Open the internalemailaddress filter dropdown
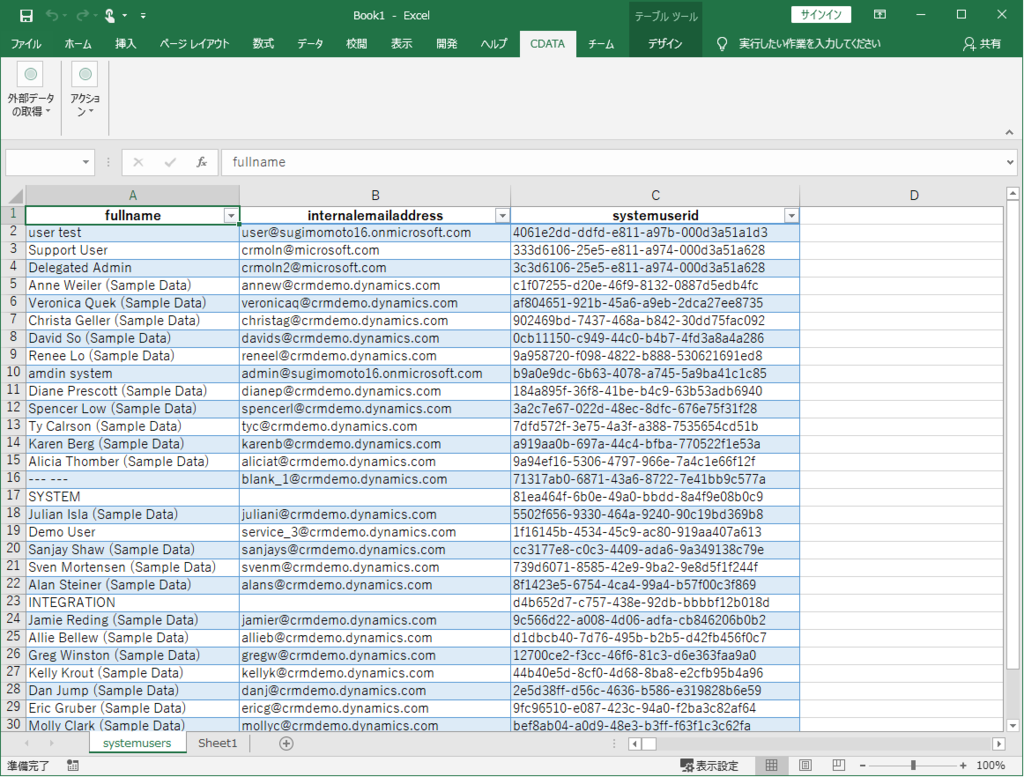1024x777 pixels. pos(502,215)
